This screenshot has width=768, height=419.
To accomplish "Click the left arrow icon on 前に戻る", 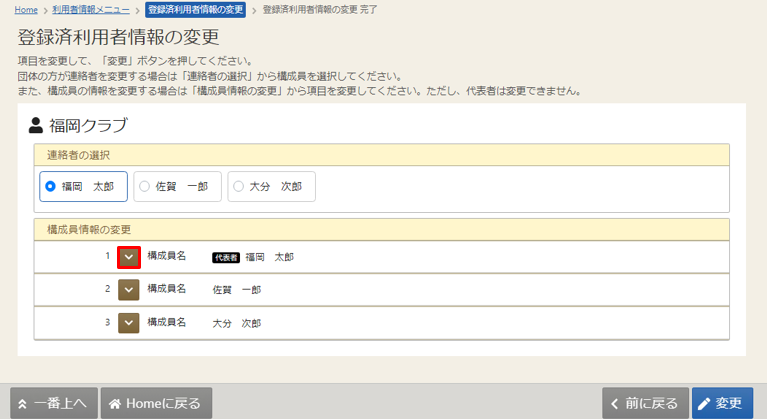I will click(x=615, y=404).
